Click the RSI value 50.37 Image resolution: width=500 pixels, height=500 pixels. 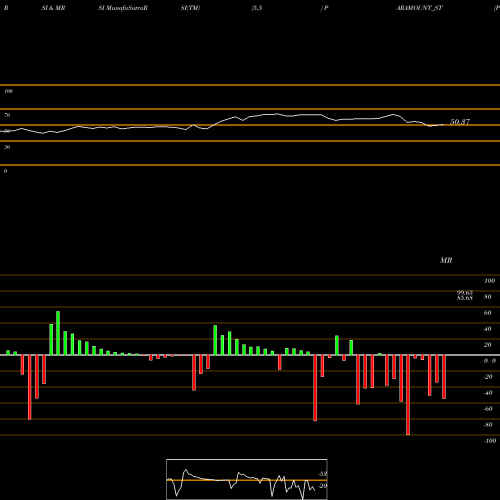[x=460, y=122]
